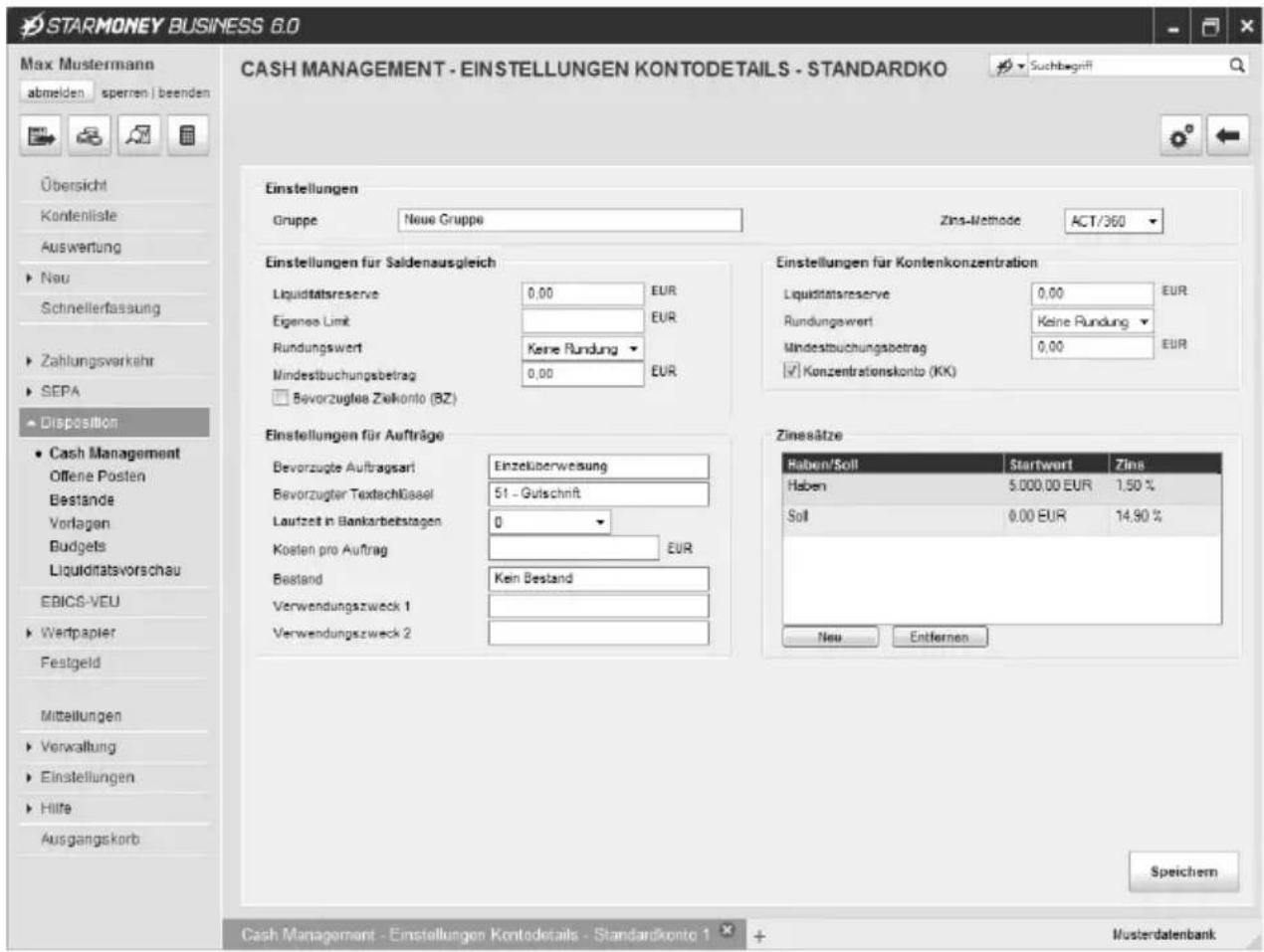Click the Verwendungszweck 1 field

coord(599,606)
